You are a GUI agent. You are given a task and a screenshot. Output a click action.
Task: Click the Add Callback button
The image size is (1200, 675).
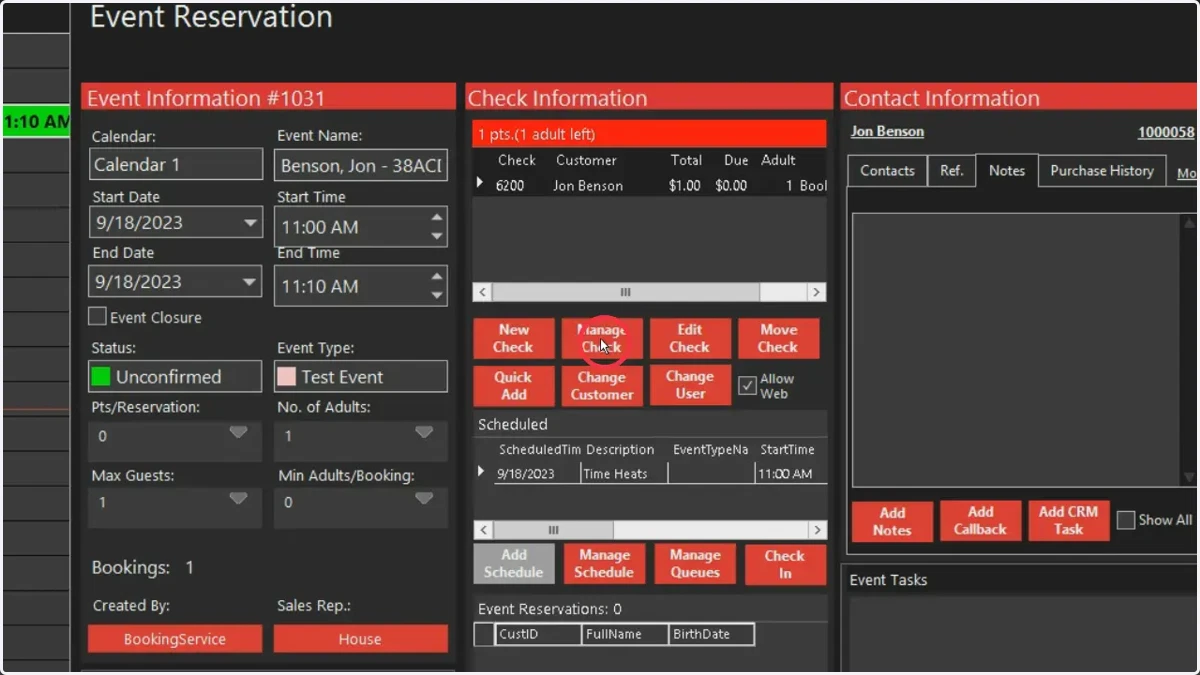click(980, 521)
